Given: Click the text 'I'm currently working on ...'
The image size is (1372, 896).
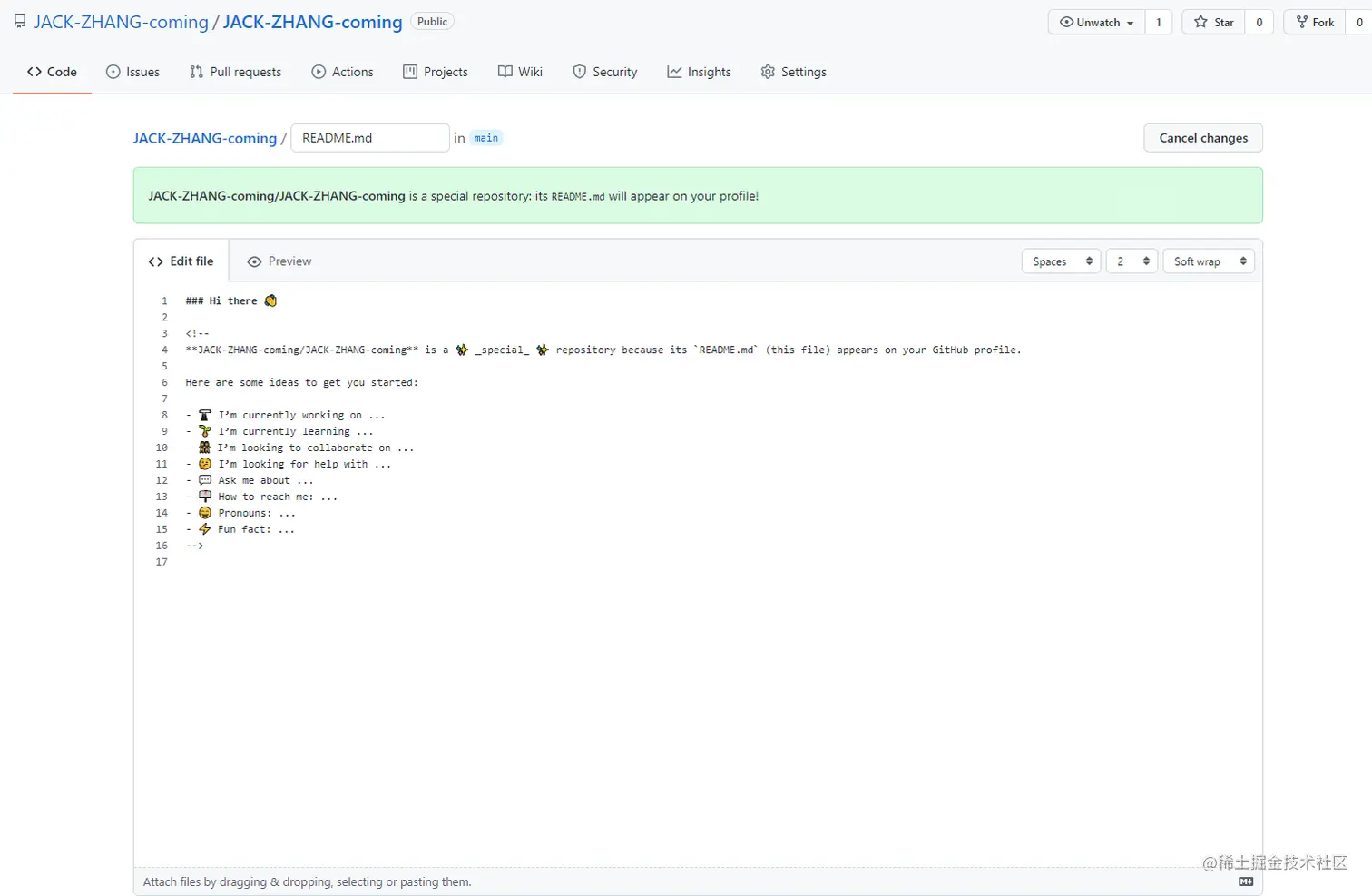Looking at the screenshot, I should [x=301, y=415].
